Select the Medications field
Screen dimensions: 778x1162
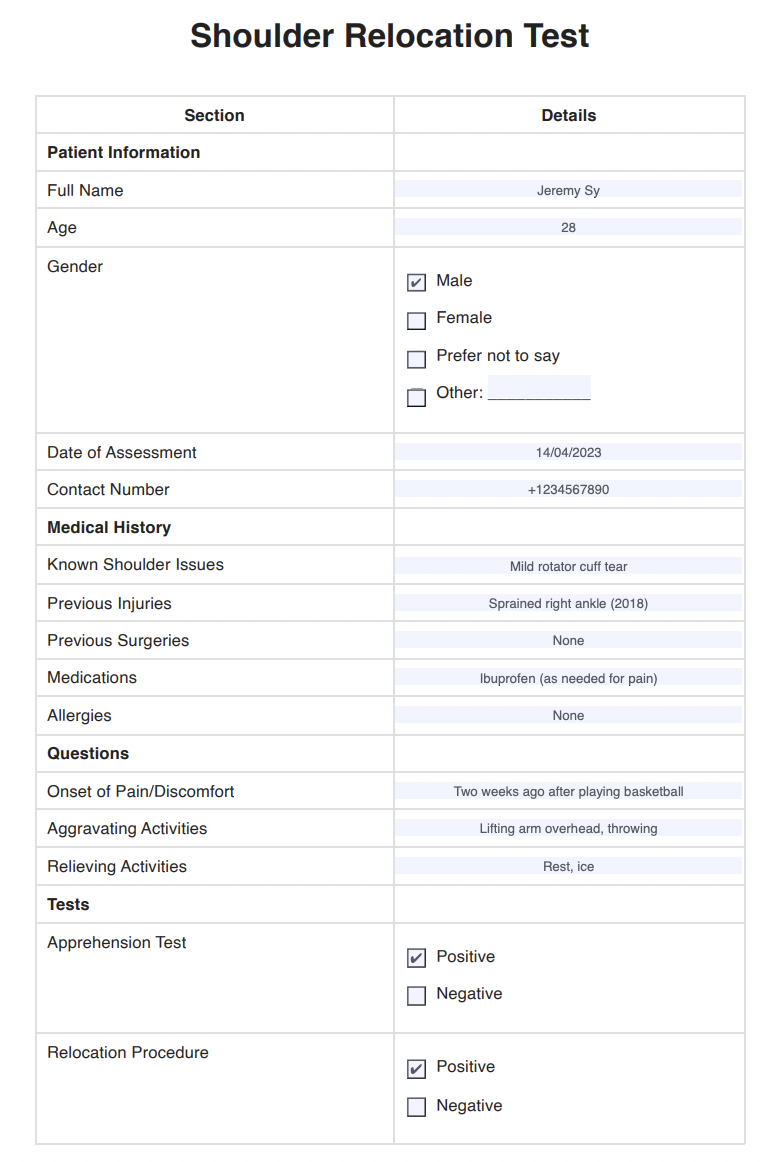pos(568,678)
